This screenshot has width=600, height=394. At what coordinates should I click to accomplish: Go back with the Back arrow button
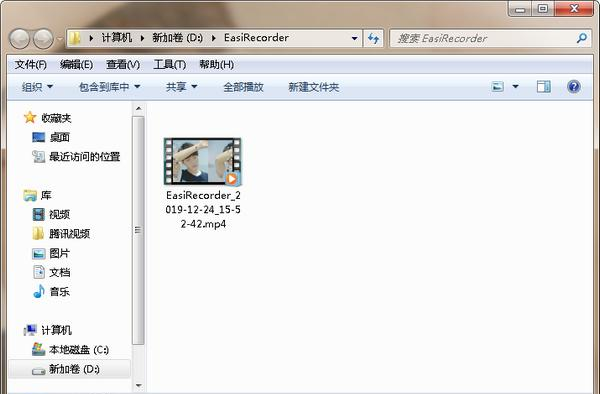tap(19, 38)
